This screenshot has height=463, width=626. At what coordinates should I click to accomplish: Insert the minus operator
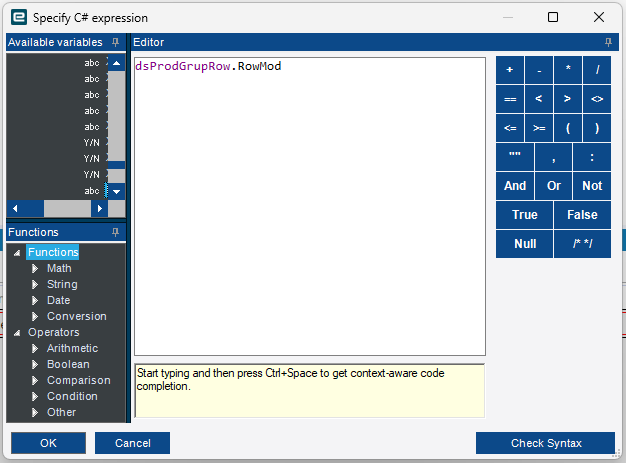point(539,70)
